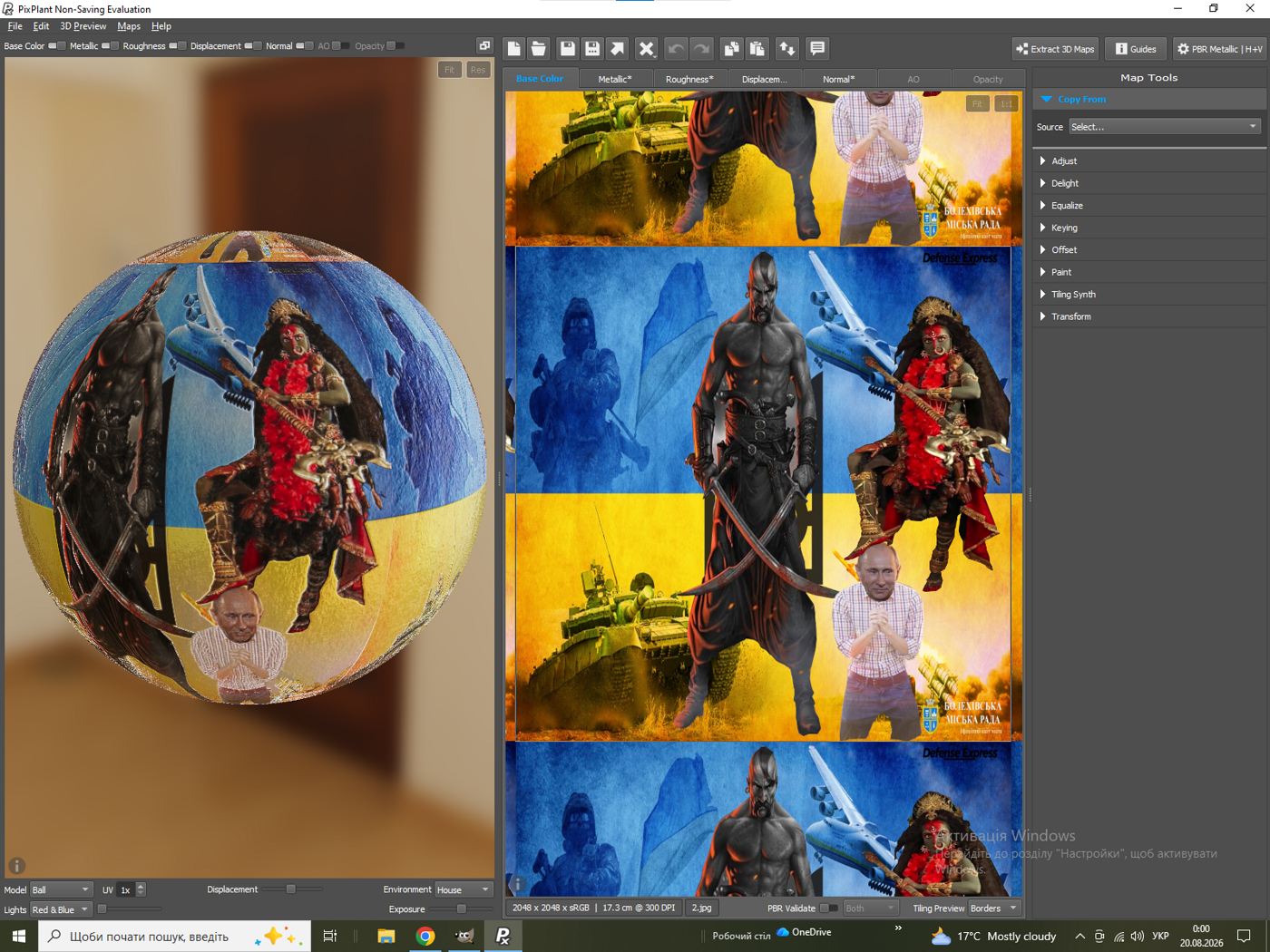The width and height of the screenshot is (1270, 952).
Task: Toggle the PBR Validate switch
Action: (x=828, y=908)
